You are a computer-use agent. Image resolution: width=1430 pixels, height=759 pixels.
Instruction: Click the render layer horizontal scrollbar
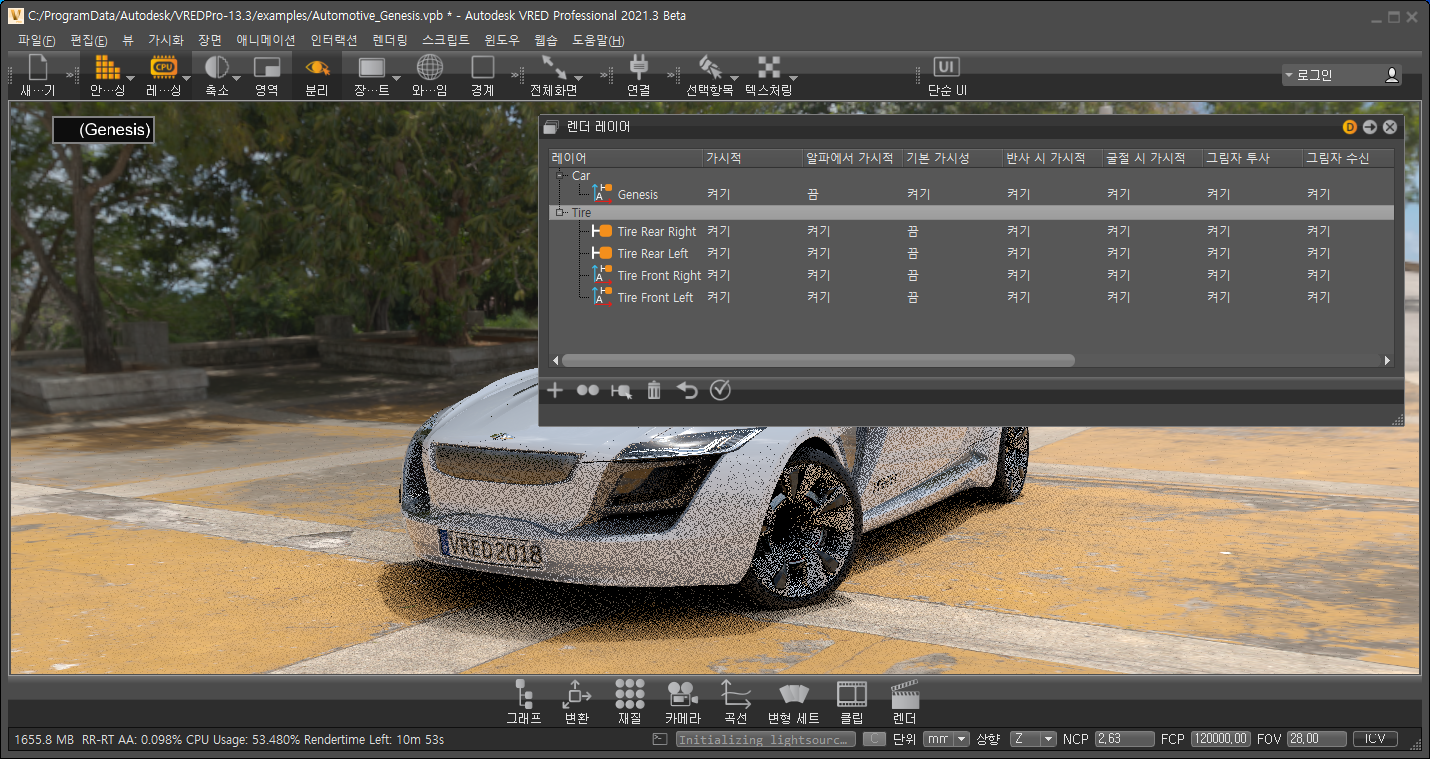coord(817,360)
